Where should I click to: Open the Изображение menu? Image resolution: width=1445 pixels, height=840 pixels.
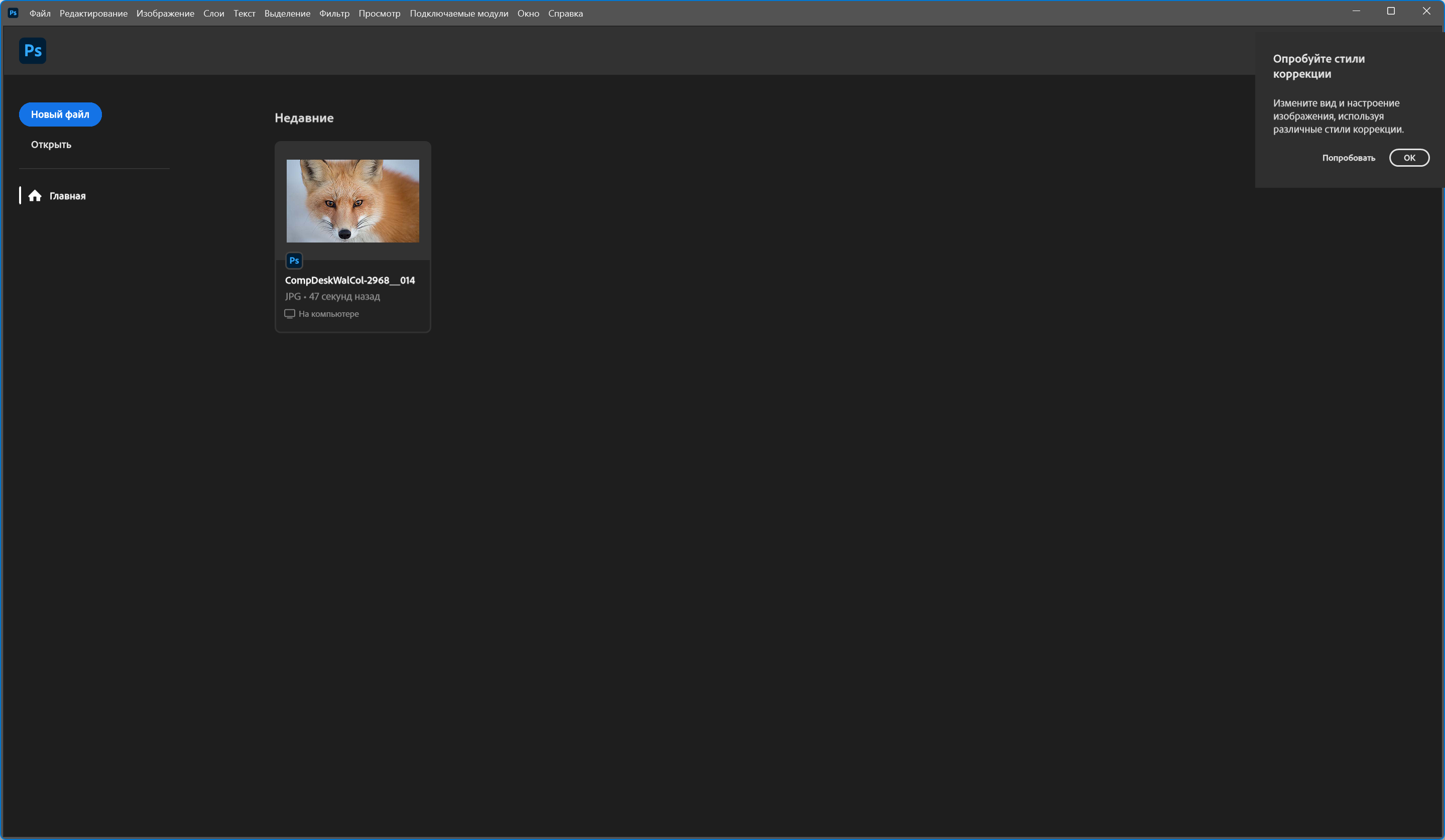click(x=165, y=13)
